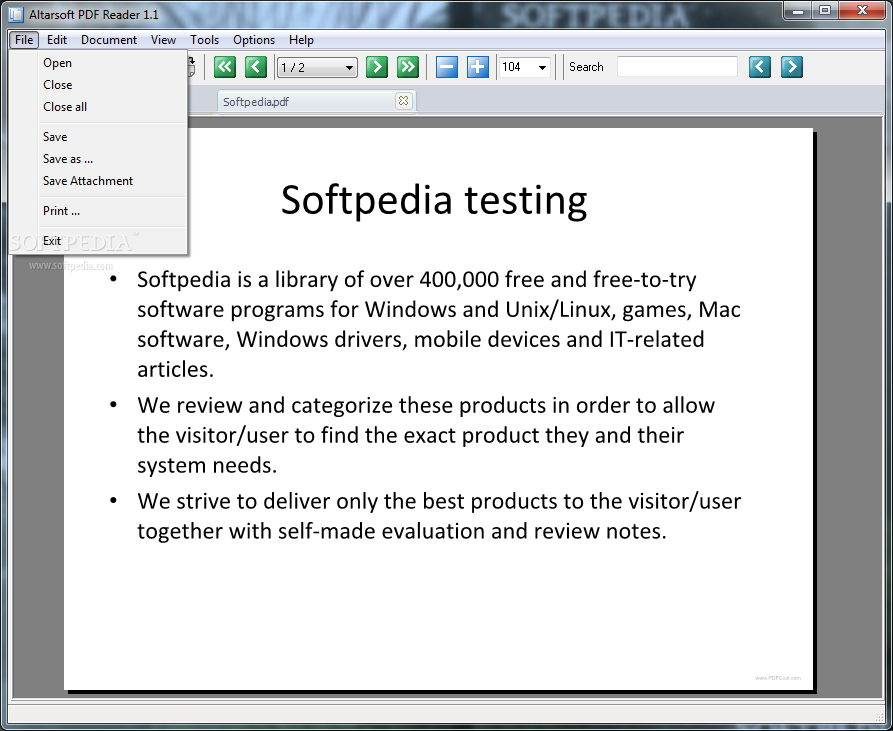This screenshot has height=731, width=893.
Task: Choose Print ... from File menu
Action: (x=98, y=211)
